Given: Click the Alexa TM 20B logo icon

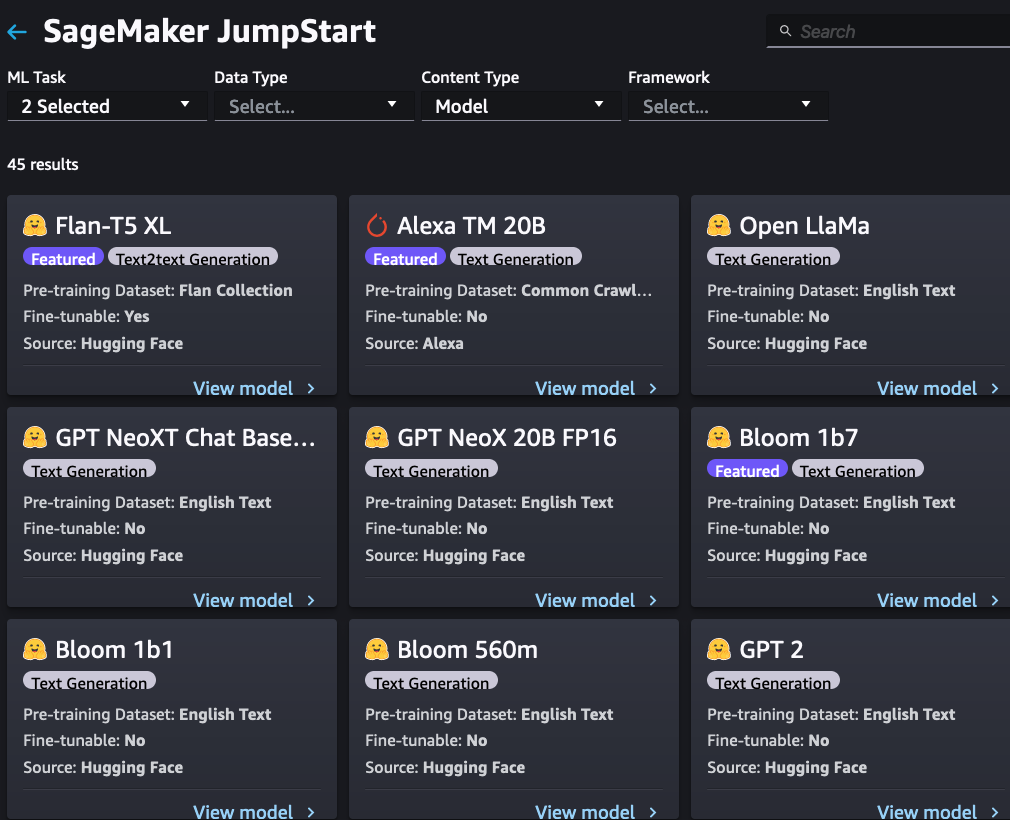Looking at the screenshot, I should pyautogui.click(x=377, y=225).
